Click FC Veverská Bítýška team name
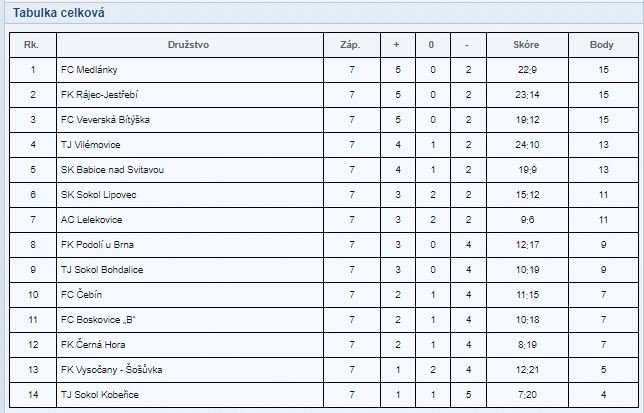The height and width of the screenshot is (413, 644). point(105,120)
